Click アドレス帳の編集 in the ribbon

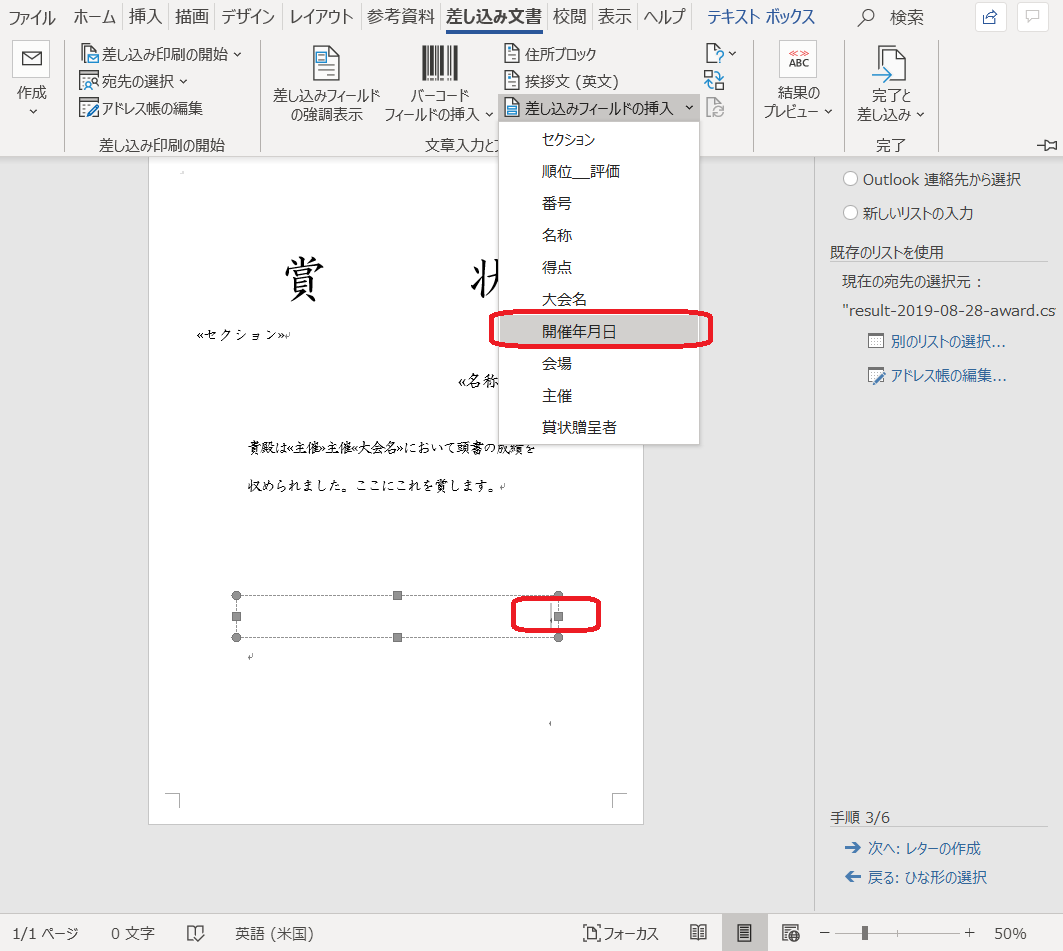coord(142,108)
